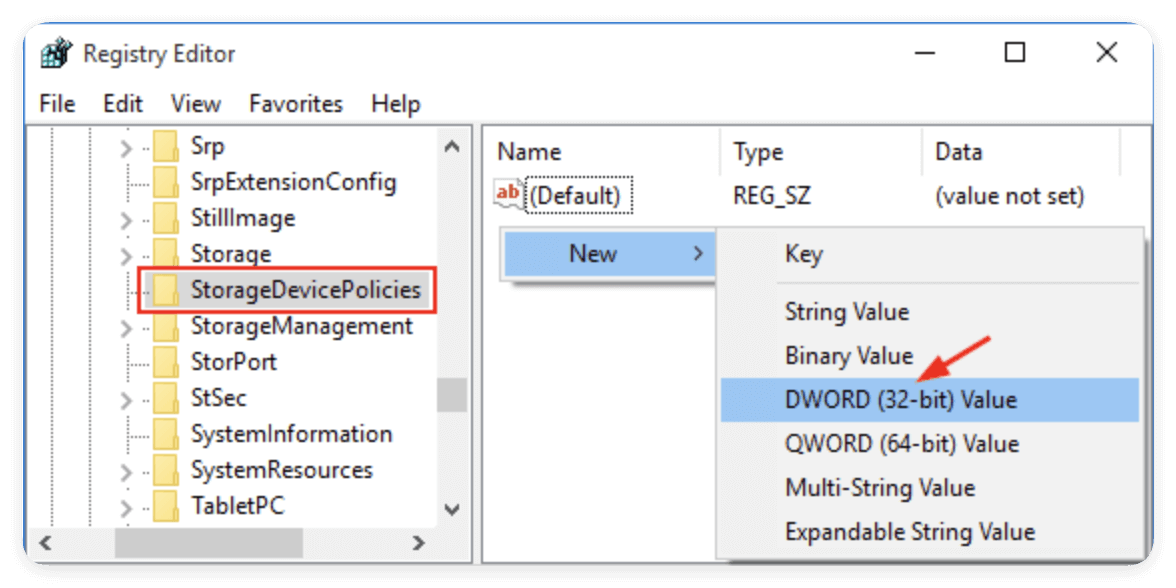1176x588 pixels.
Task: Expand the SystemResources tree node
Action: click(125, 471)
